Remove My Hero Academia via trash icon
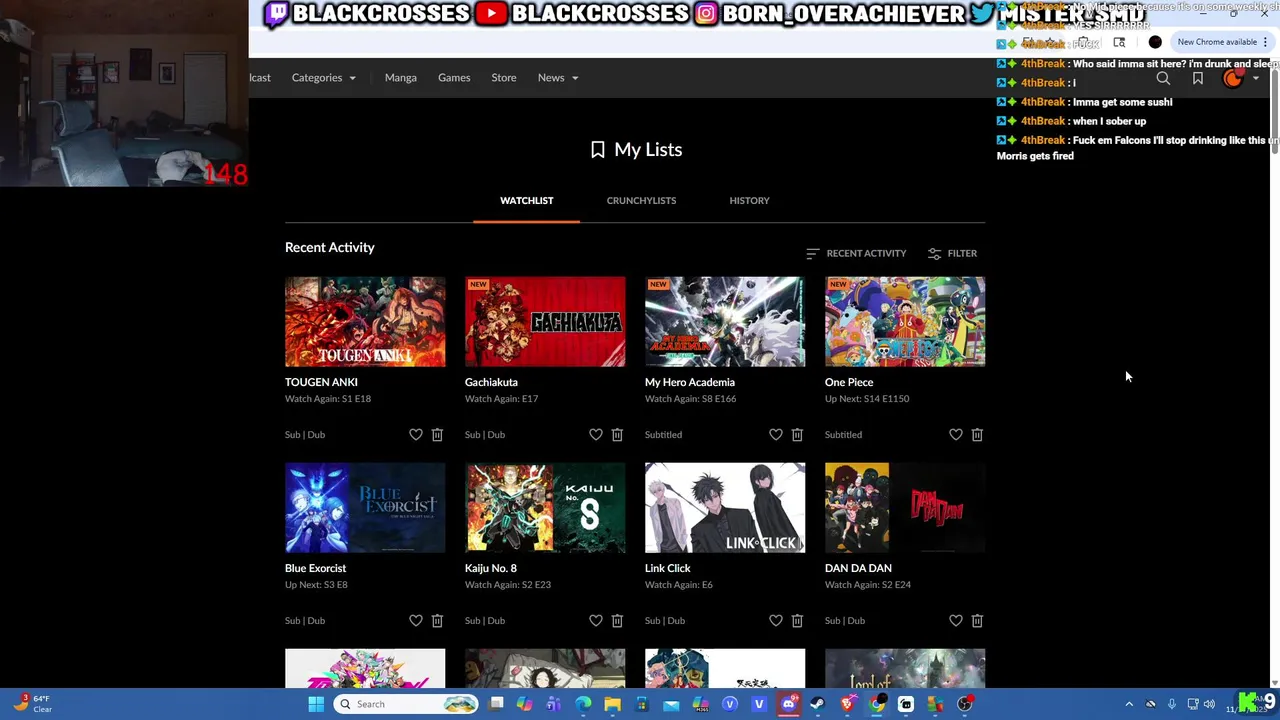Image resolution: width=1280 pixels, height=720 pixels. 797,435
